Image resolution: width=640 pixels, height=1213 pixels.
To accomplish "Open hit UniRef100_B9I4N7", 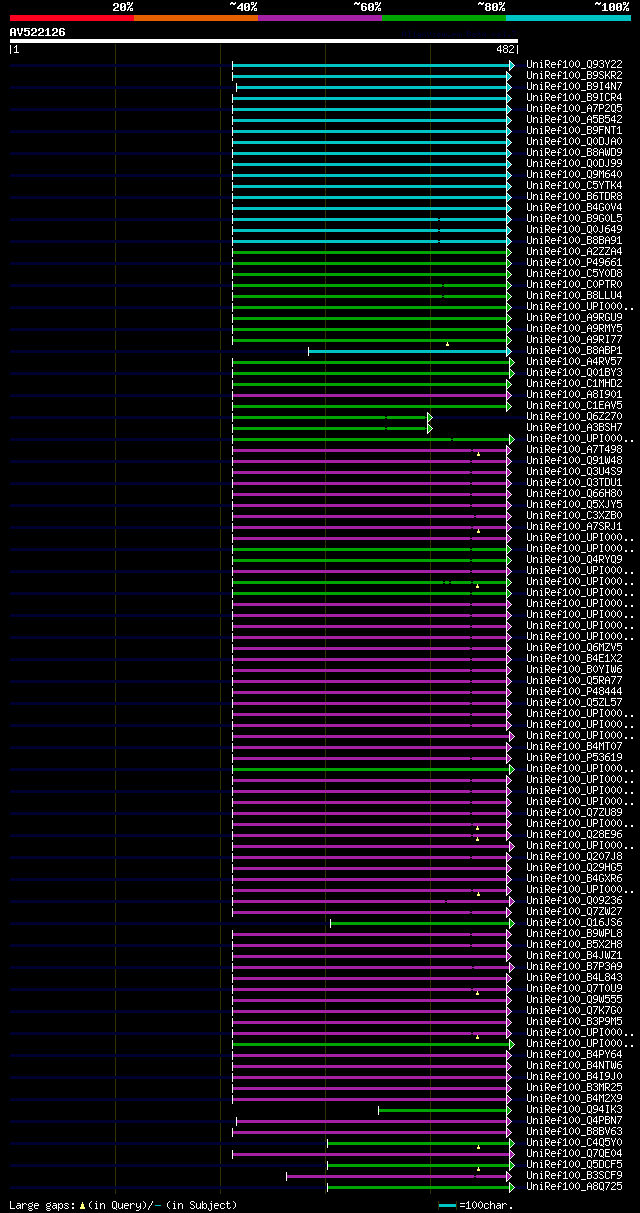I will coord(574,86).
